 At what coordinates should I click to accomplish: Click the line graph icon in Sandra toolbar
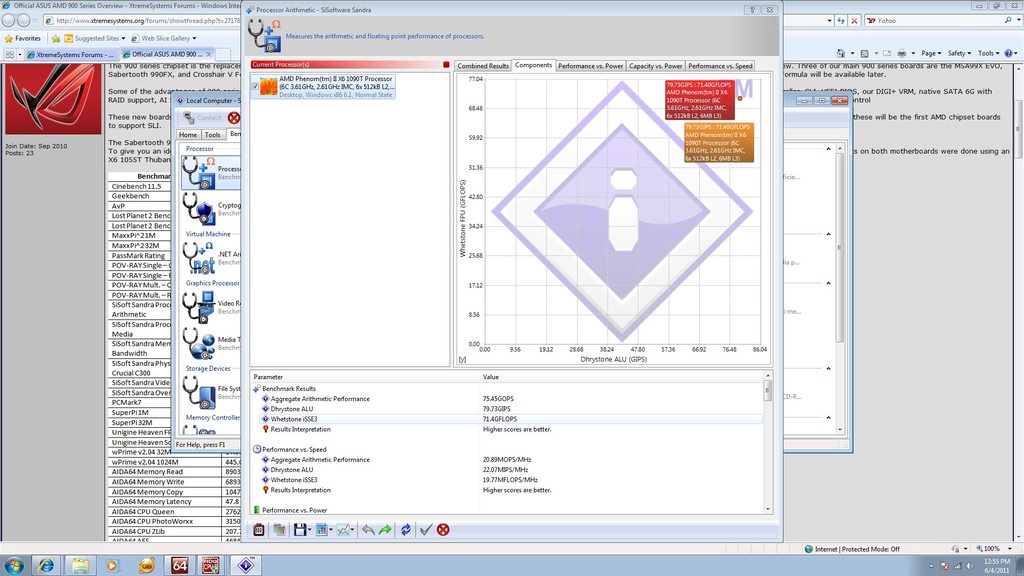pos(343,530)
